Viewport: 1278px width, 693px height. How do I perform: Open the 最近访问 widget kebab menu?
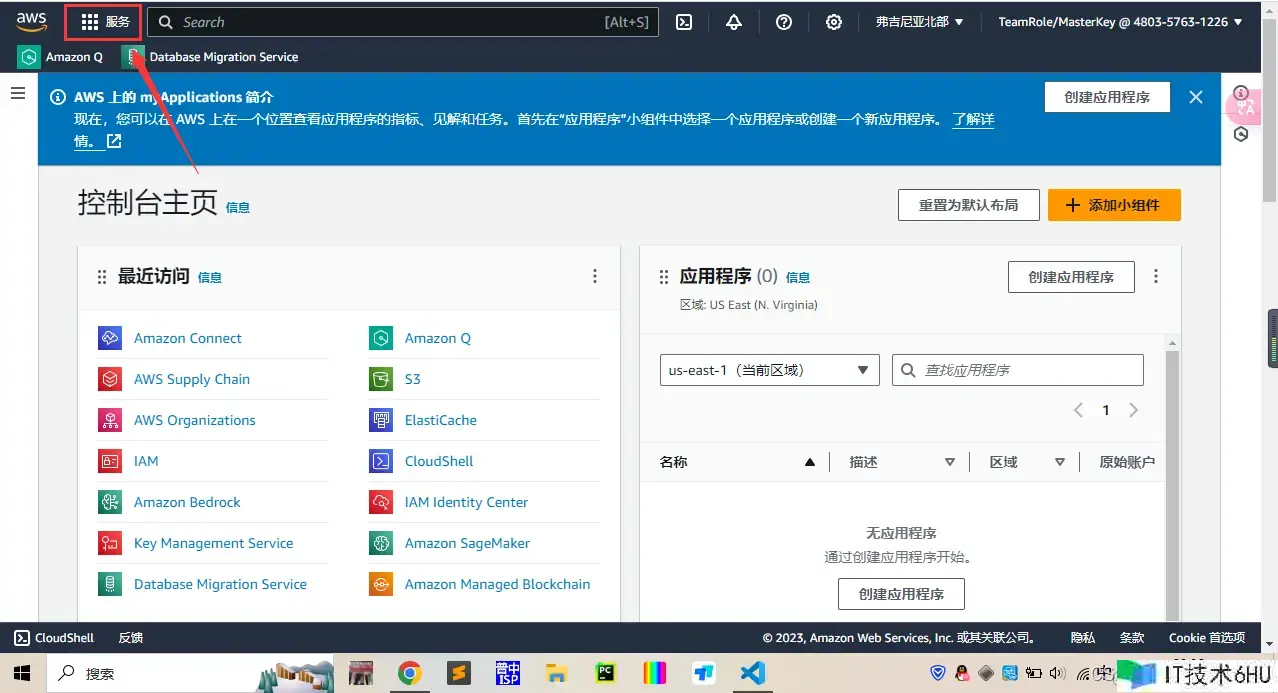[x=595, y=277]
